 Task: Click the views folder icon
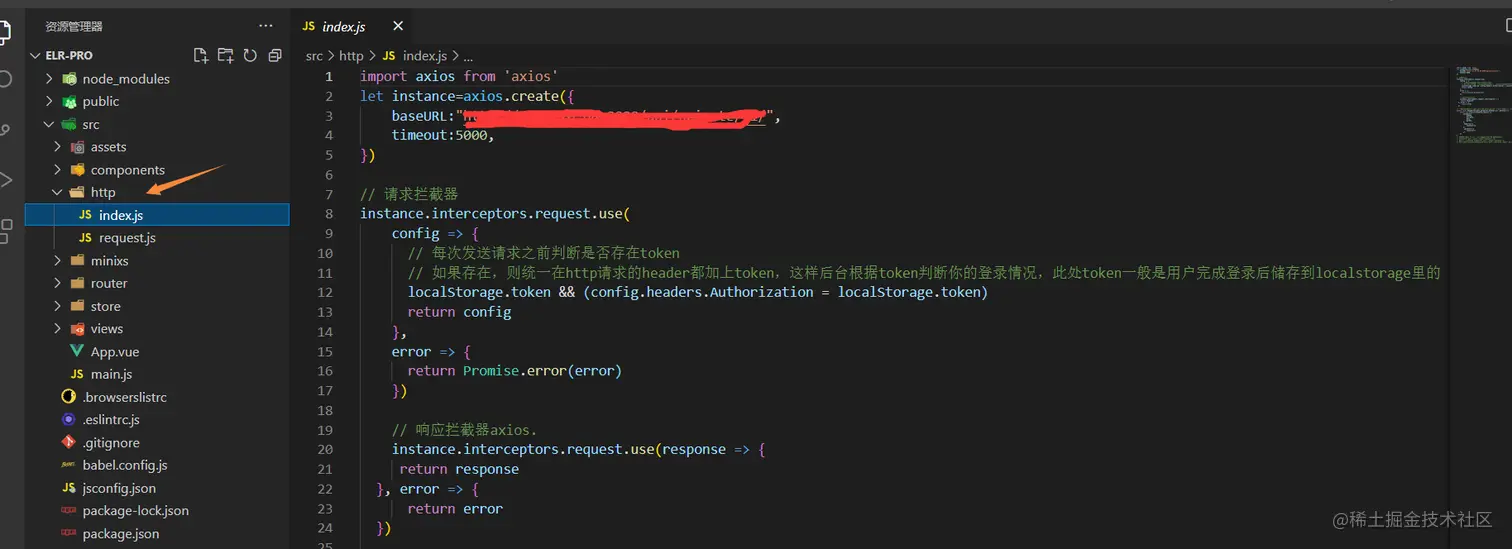77,329
